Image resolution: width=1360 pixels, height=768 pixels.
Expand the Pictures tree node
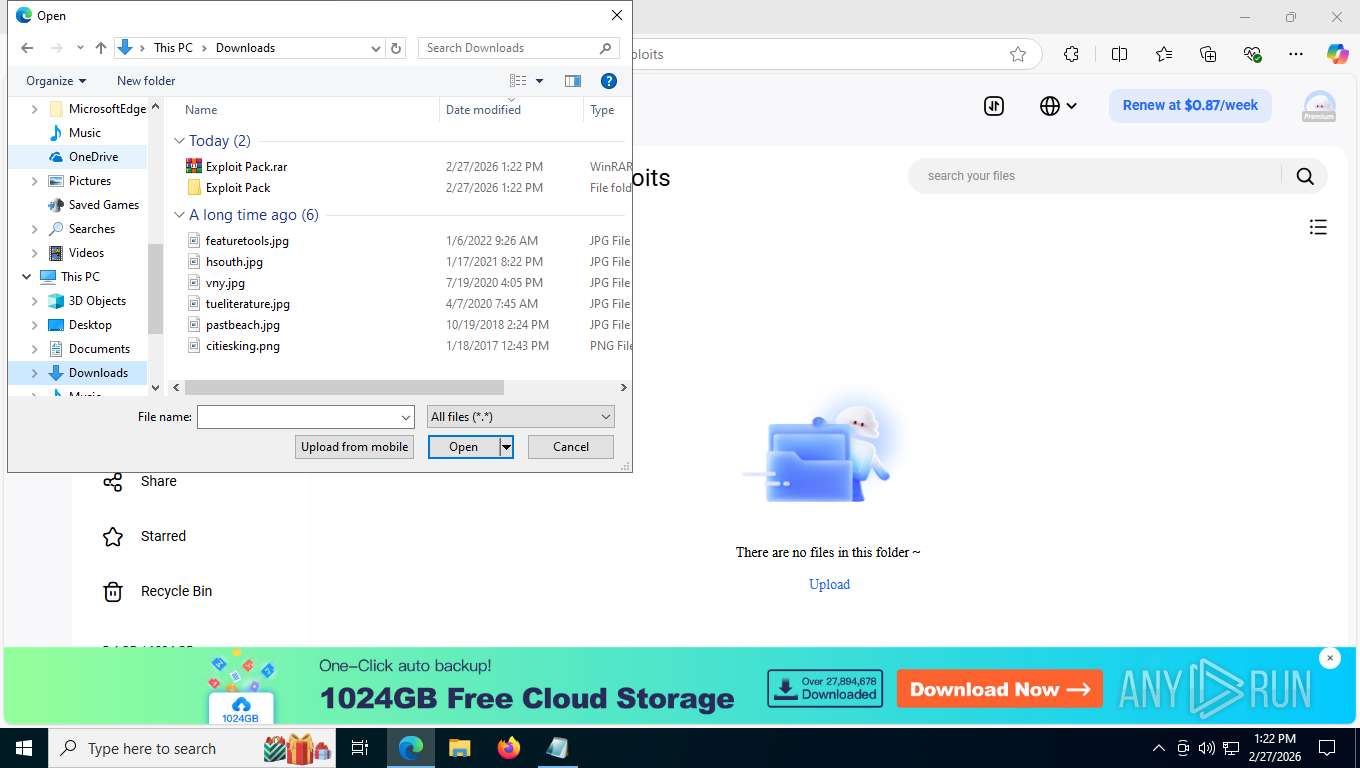click(35, 181)
